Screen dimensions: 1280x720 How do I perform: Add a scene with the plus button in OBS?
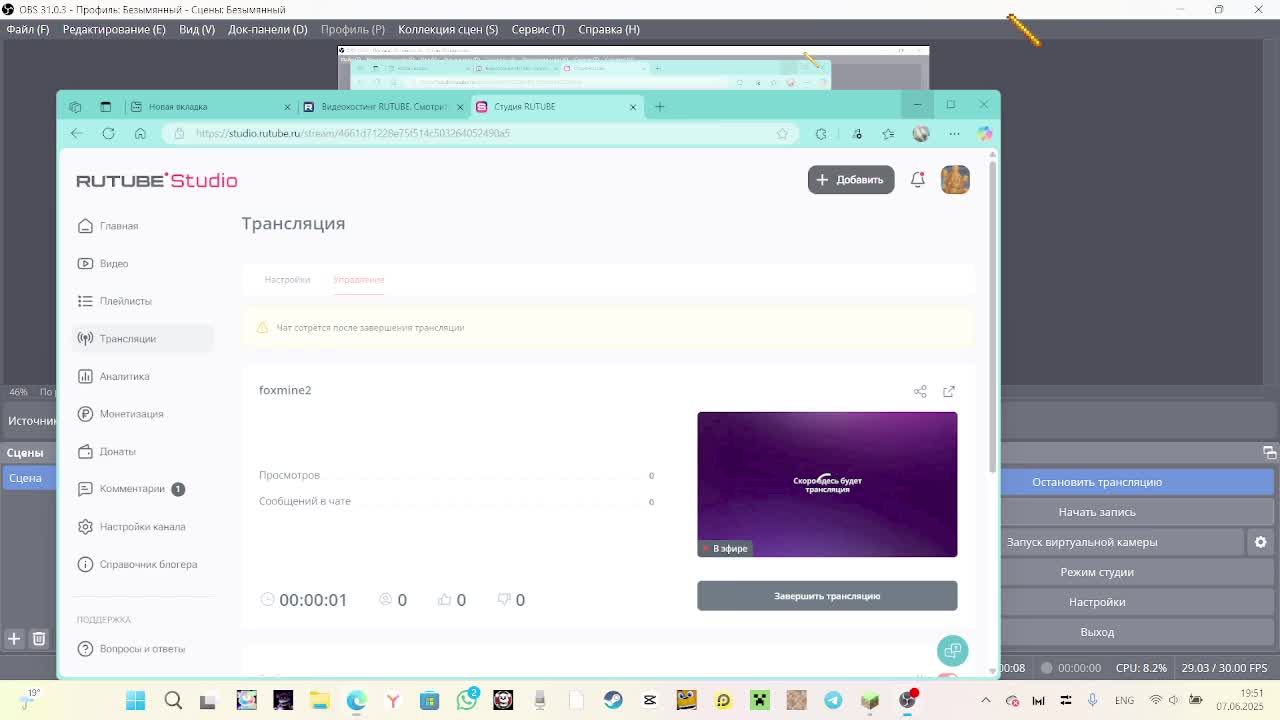pos(14,639)
